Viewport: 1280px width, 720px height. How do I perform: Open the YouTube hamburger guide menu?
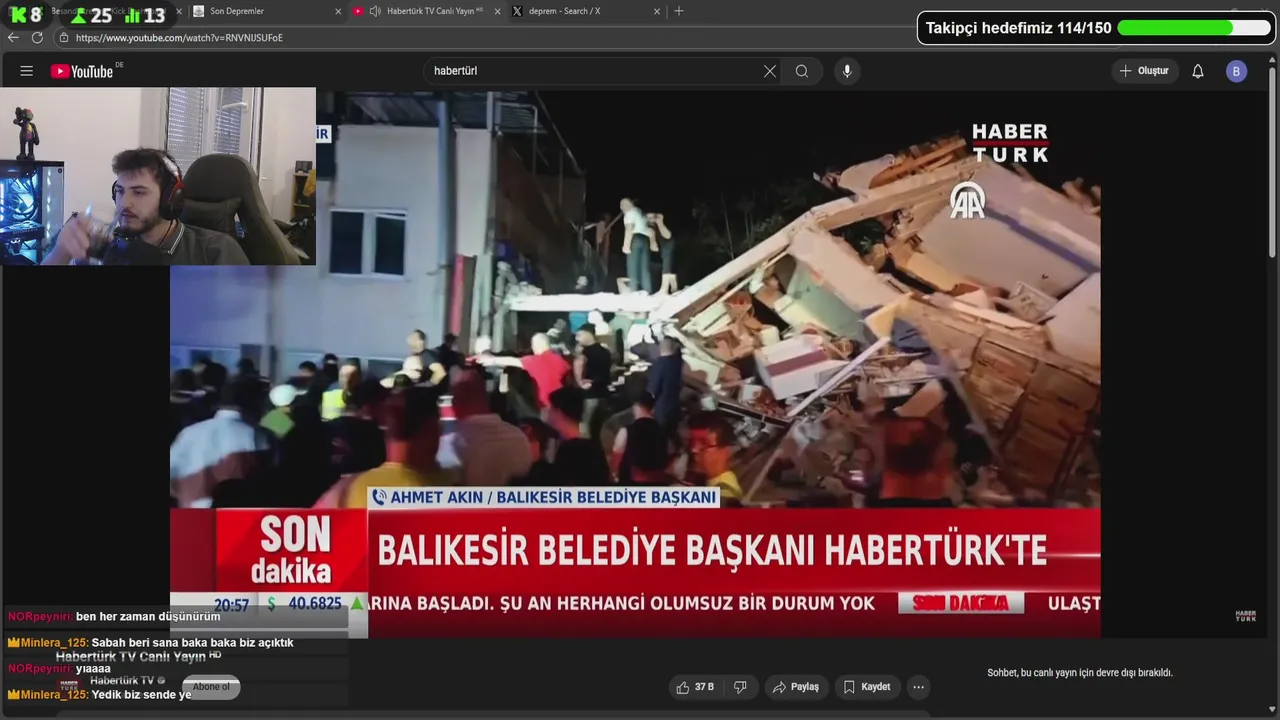[27, 71]
